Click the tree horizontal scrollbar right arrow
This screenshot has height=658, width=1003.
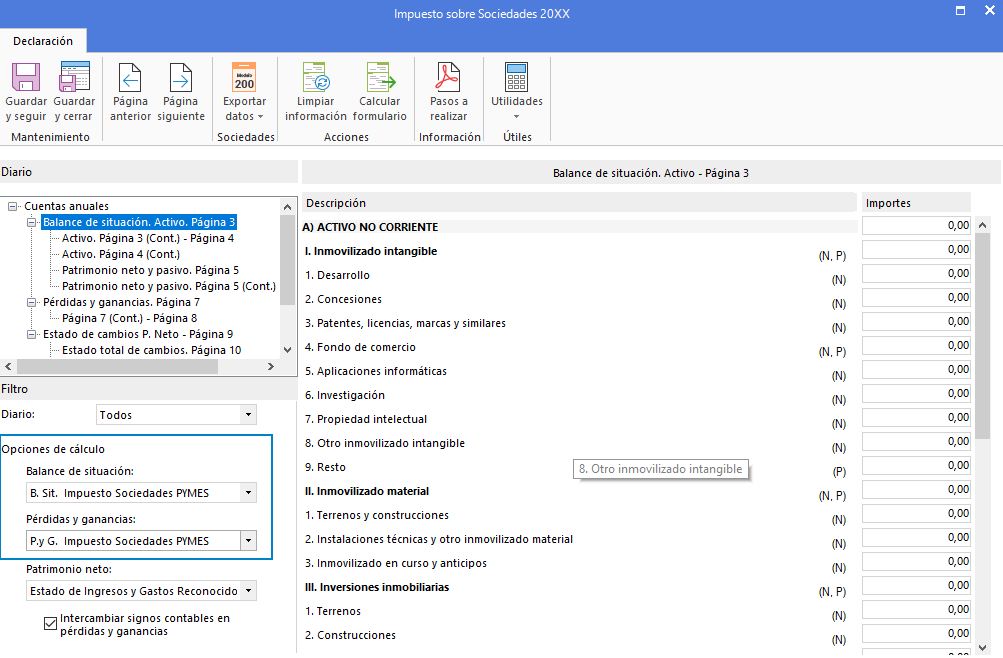271,366
